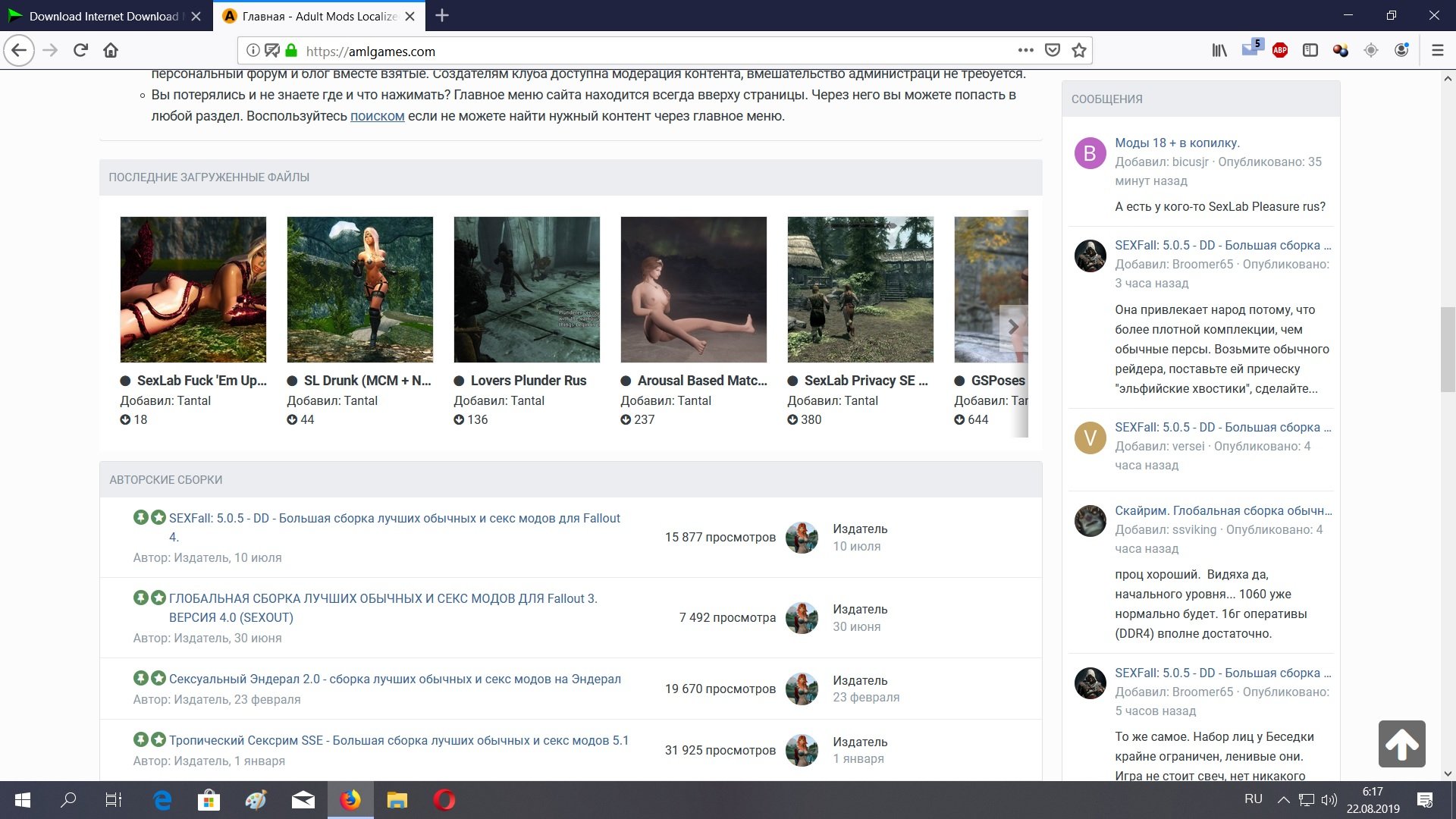The width and height of the screenshot is (1456, 819).
Task: Reload the current page
Action: (x=80, y=51)
